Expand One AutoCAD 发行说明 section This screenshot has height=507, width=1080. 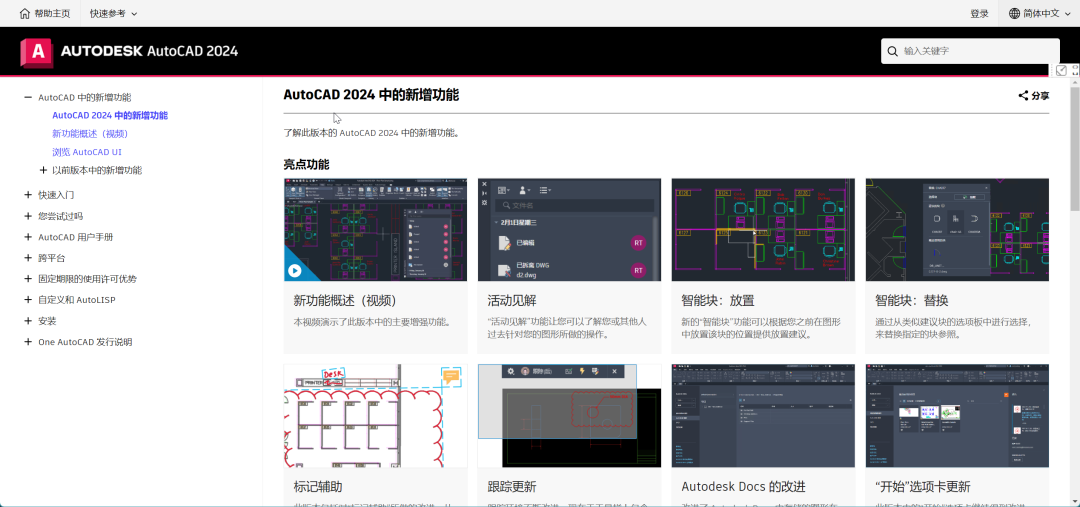[28, 342]
